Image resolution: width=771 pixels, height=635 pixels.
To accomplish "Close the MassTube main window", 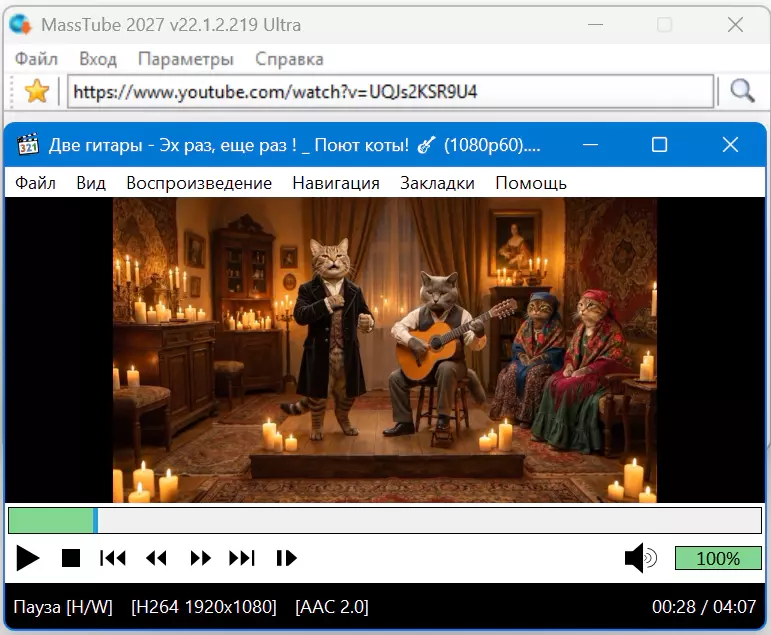I will [x=735, y=24].
